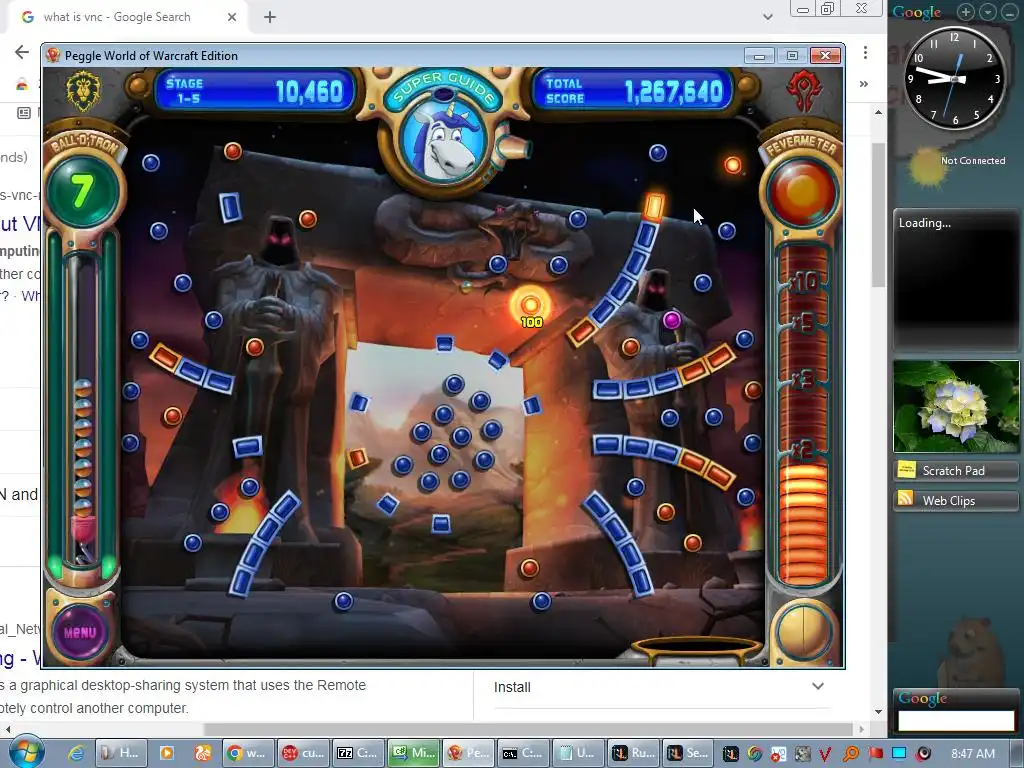Viewport: 1024px width, 768px height.
Task: Open a new Chrome tab with plus button
Action: [x=270, y=17]
